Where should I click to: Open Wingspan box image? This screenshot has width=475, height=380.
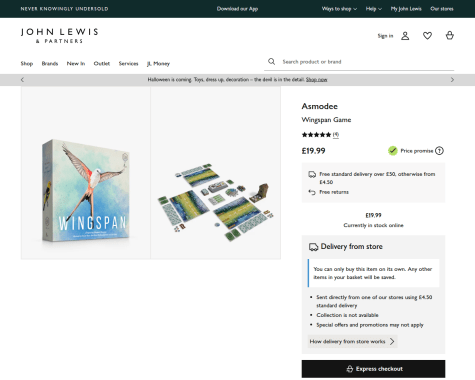coord(86,173)
